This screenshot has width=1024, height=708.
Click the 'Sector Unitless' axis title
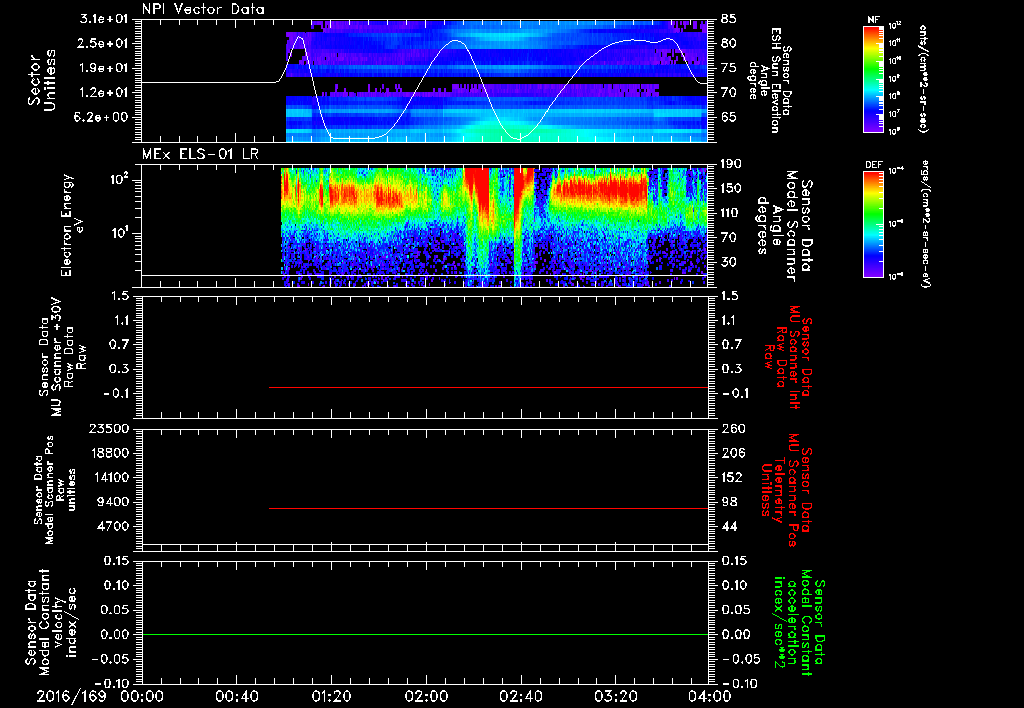pyautogui.click(x=41, y=80)
